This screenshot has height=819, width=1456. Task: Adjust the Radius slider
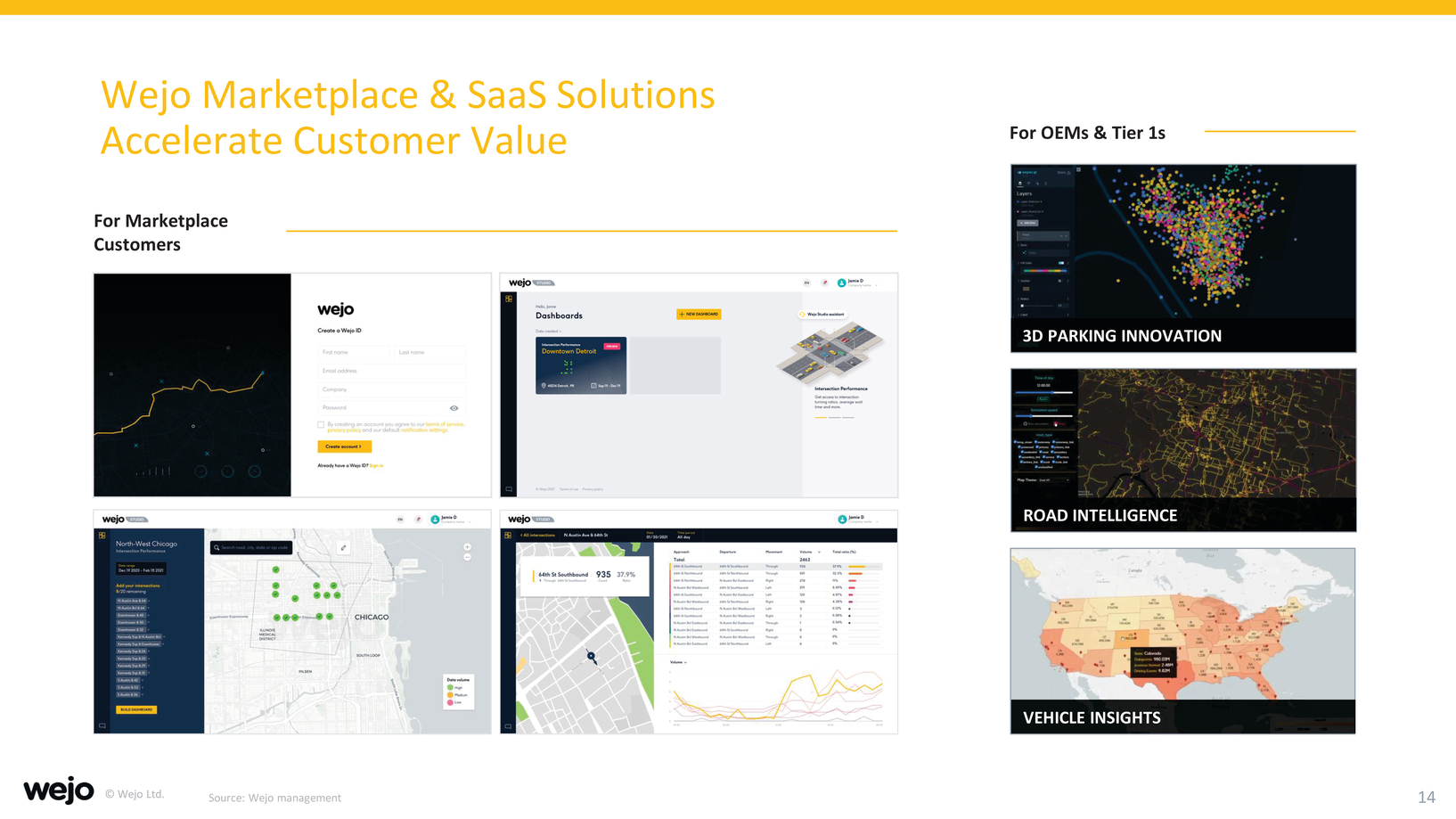pos(1038,306)
